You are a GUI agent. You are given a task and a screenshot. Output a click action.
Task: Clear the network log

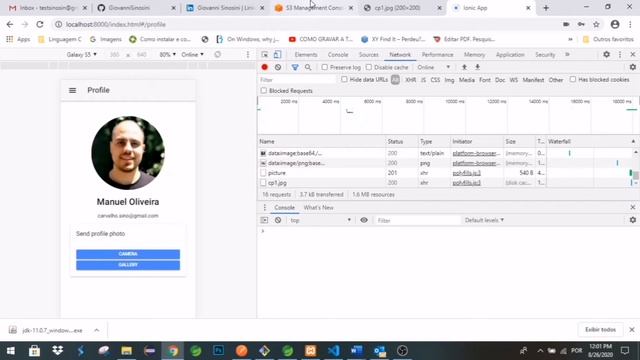[x=278, y=67]
